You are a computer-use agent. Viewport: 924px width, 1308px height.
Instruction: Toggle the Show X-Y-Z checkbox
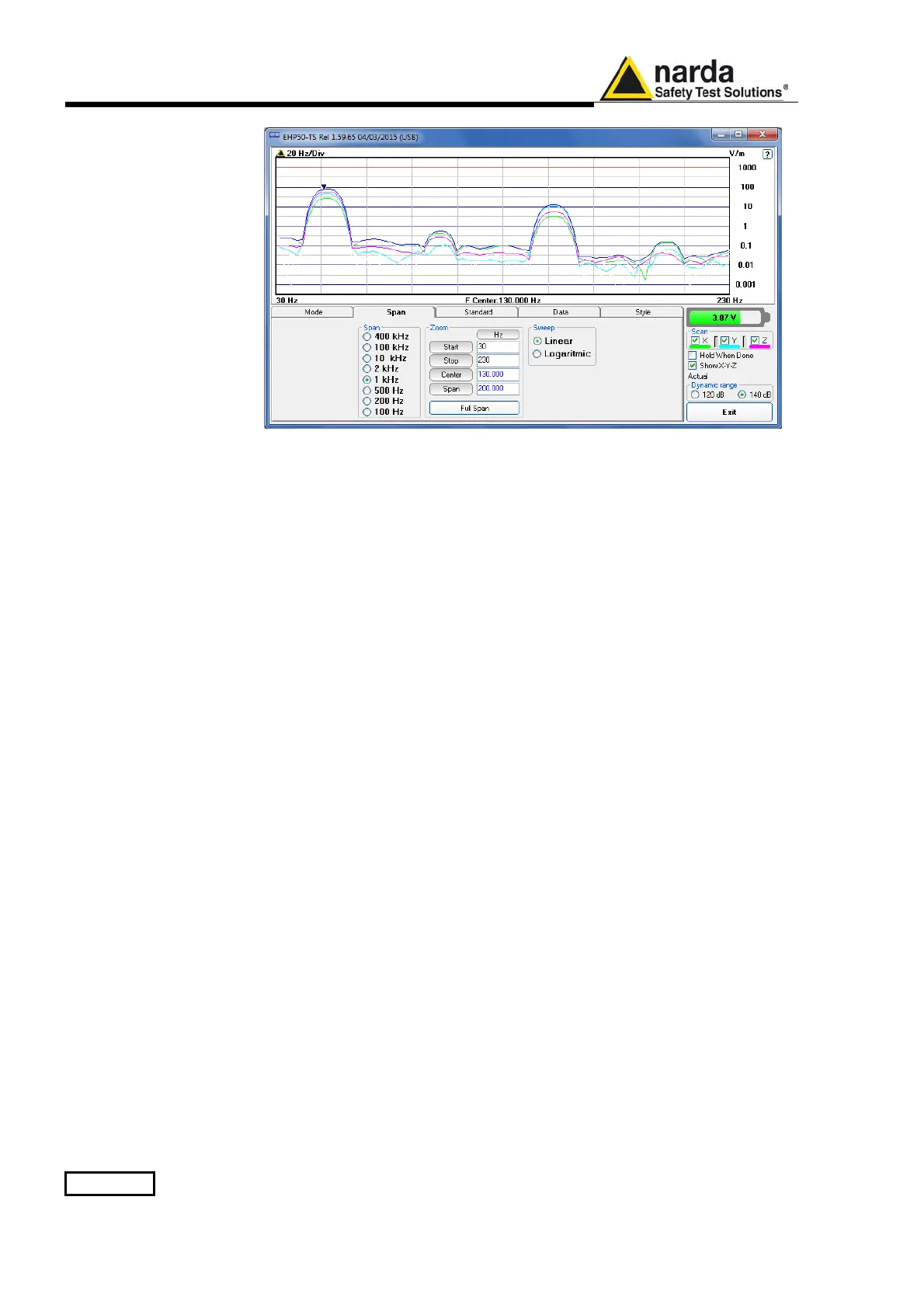coord(693,366)
